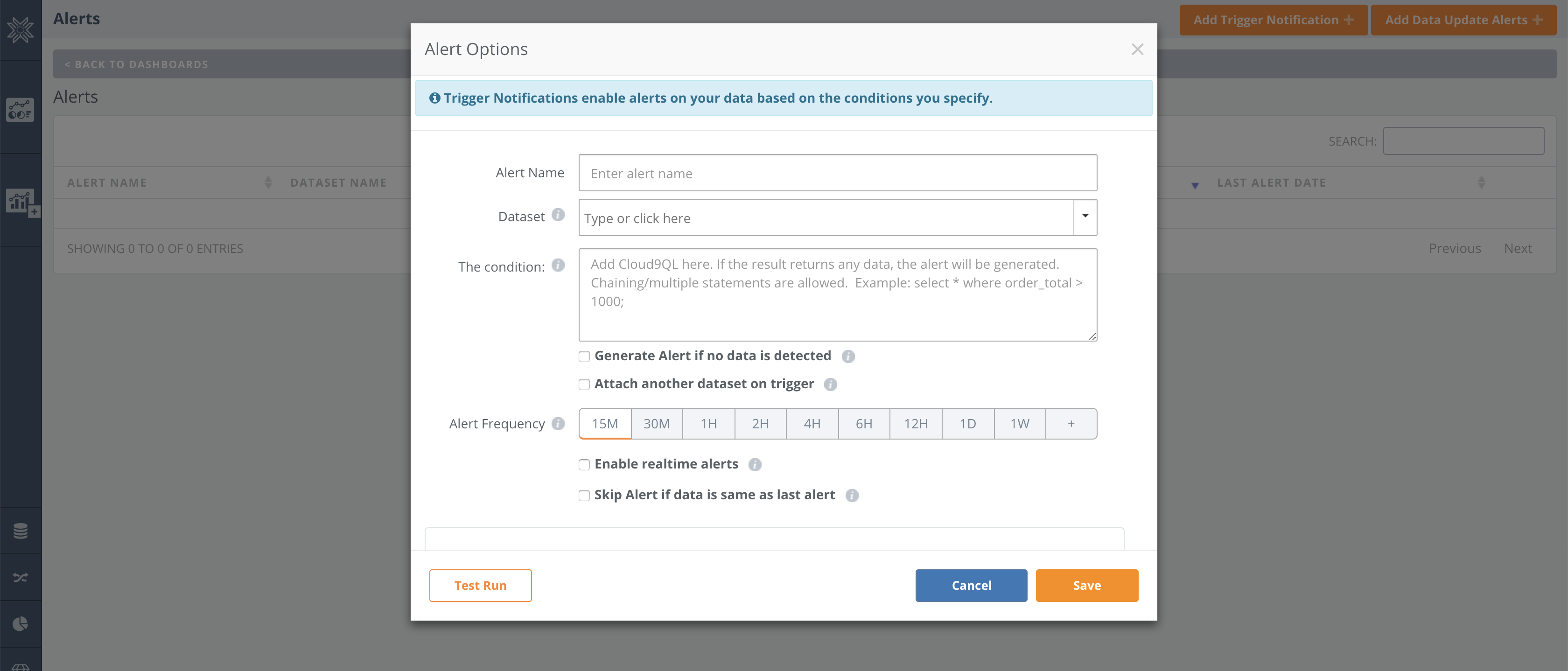The width and height of the screenshot is (1568, 671).
Task: Select the 1W alert frequency option
Action: 1020,423
